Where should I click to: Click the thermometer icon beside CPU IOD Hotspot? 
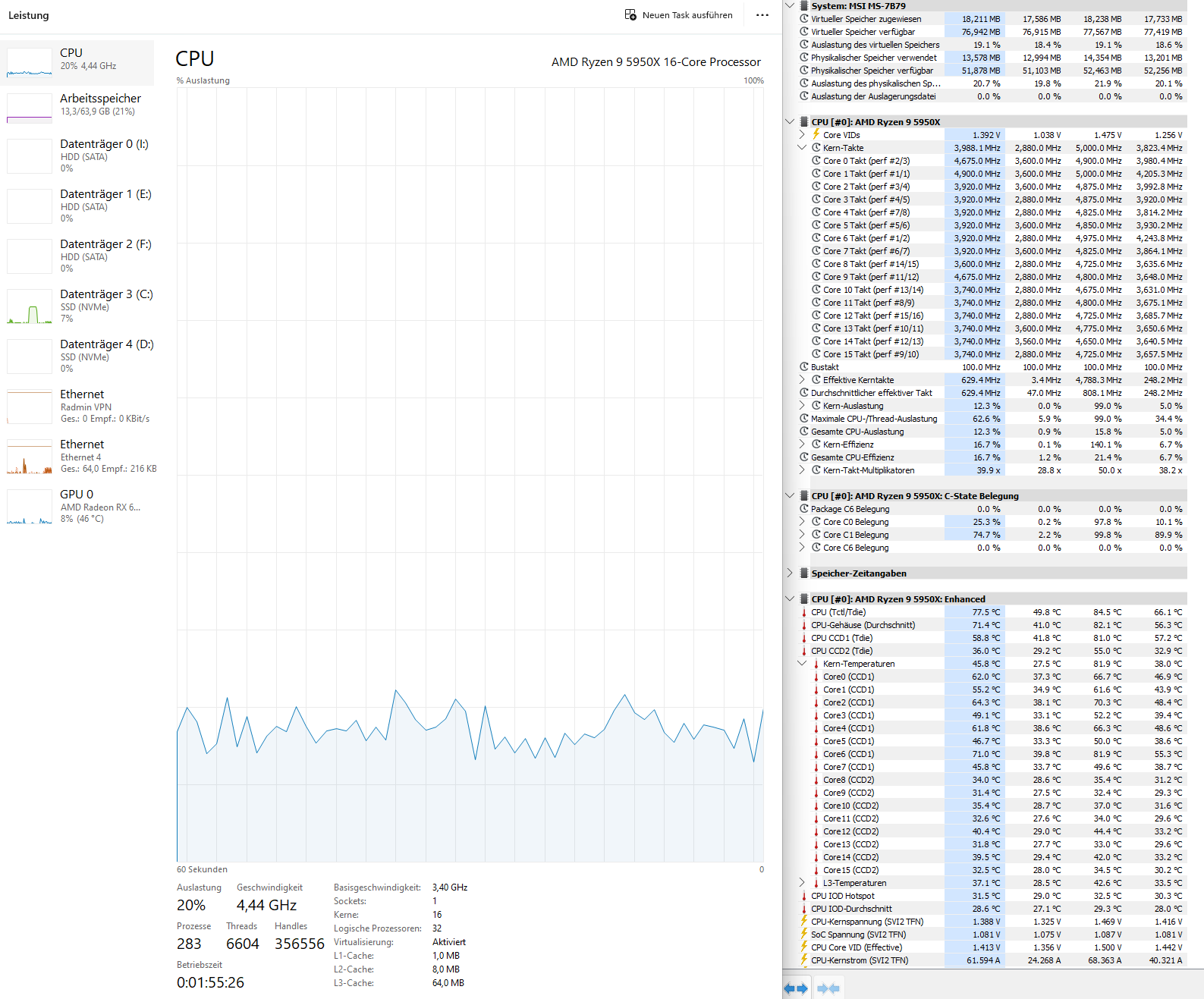click(x=804, y=896)
